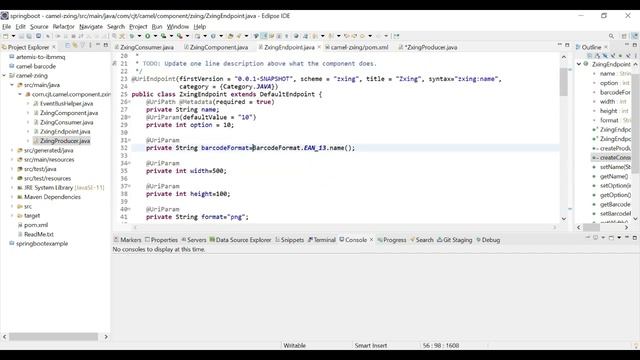The height and width of the screenshot is (360, 640).
Task: Click the filter icon in Project Explorer toolbar
Action: tap(82, 45)
